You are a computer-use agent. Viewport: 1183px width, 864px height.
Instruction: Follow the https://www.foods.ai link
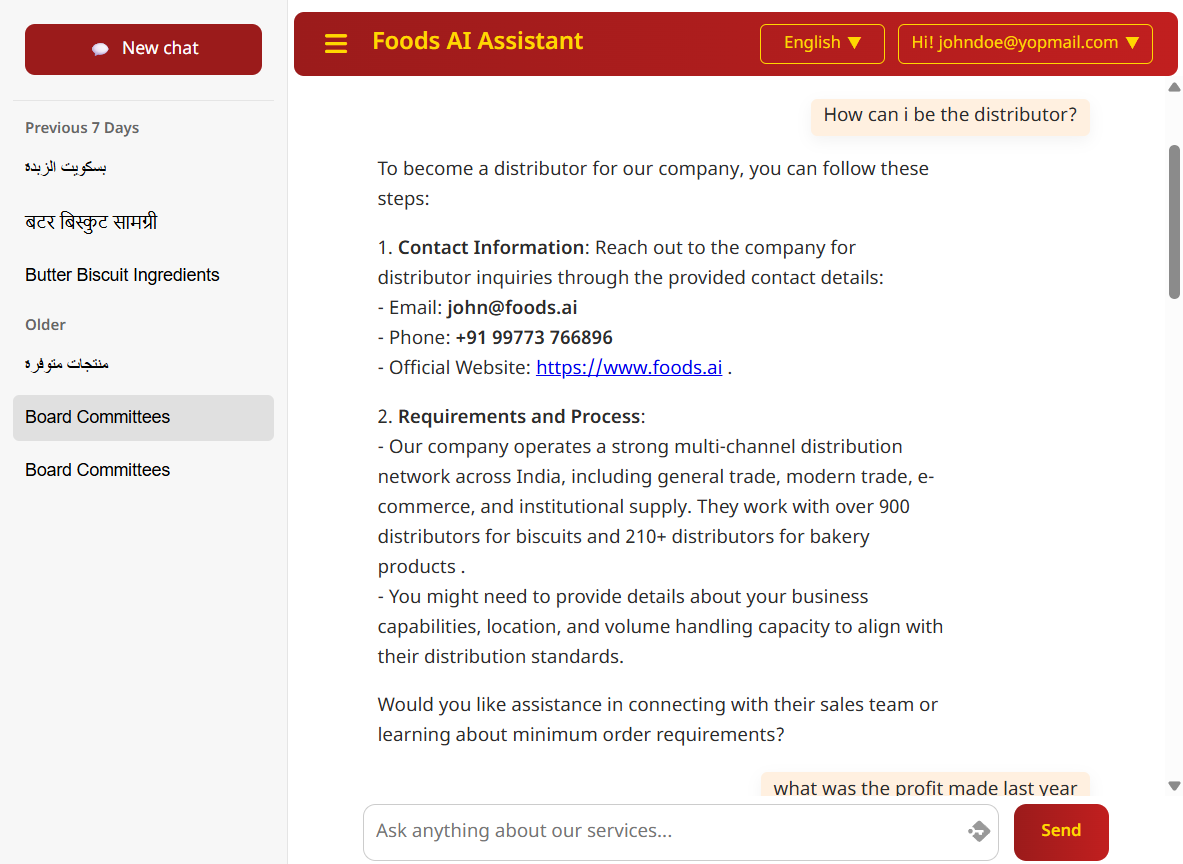pyautogui.click(x=629, y=367)
